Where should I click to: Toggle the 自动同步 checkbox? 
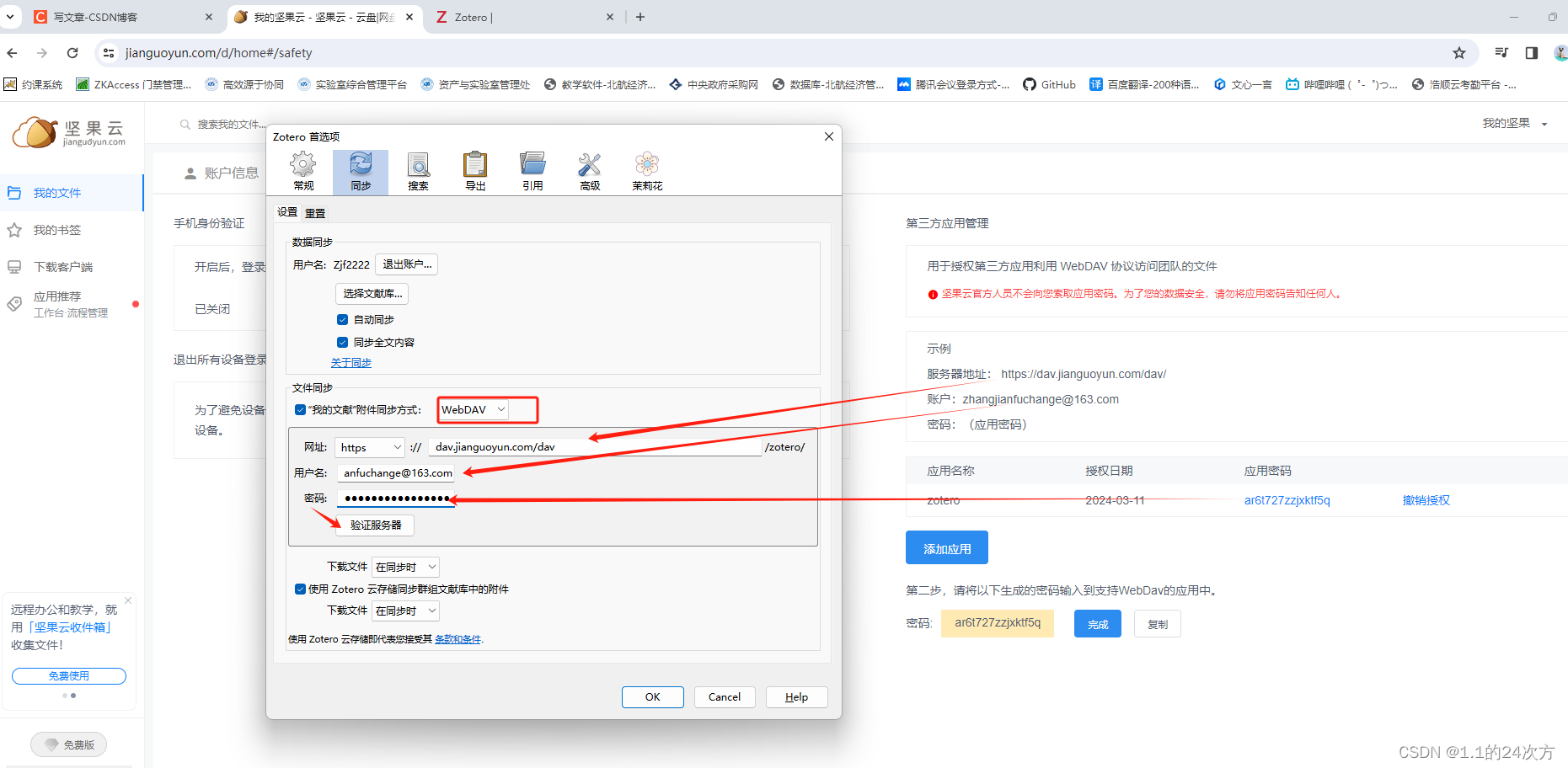point(342,319)
